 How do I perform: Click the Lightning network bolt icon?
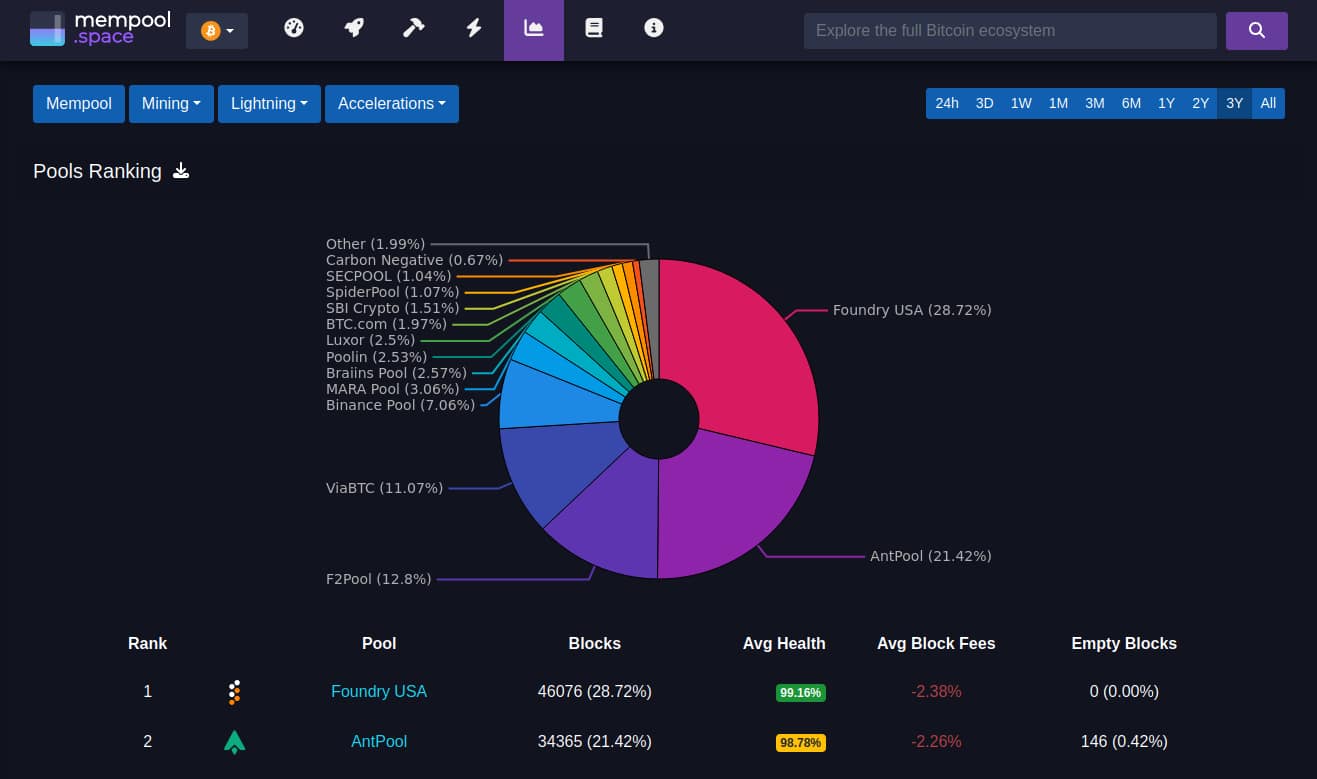click(473, 28)
